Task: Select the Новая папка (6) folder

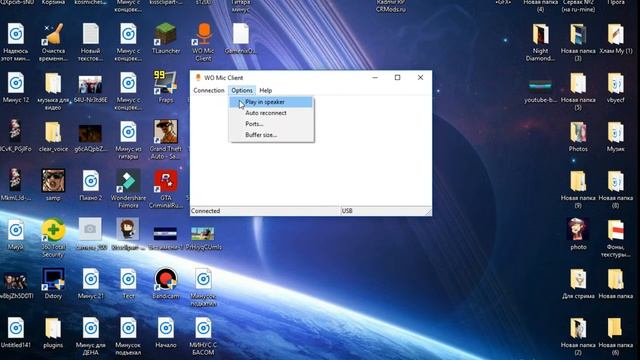Action: pyautogui.click(x=616, y=336)
